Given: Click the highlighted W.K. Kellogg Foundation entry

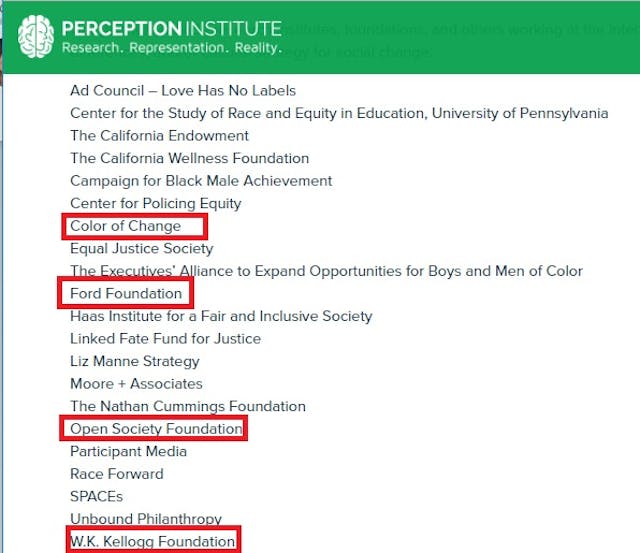Looking at the screenshot, I should (x=152, y=542).
